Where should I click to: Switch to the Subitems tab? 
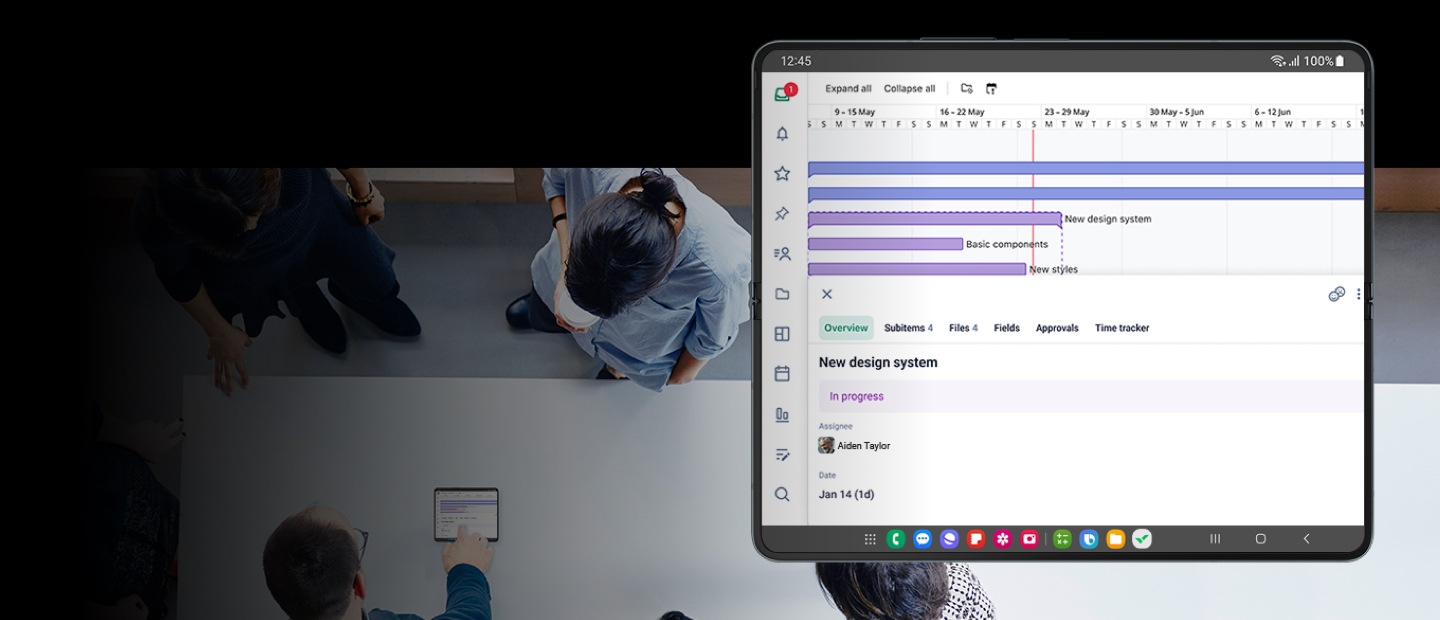(x=907, y=328)
